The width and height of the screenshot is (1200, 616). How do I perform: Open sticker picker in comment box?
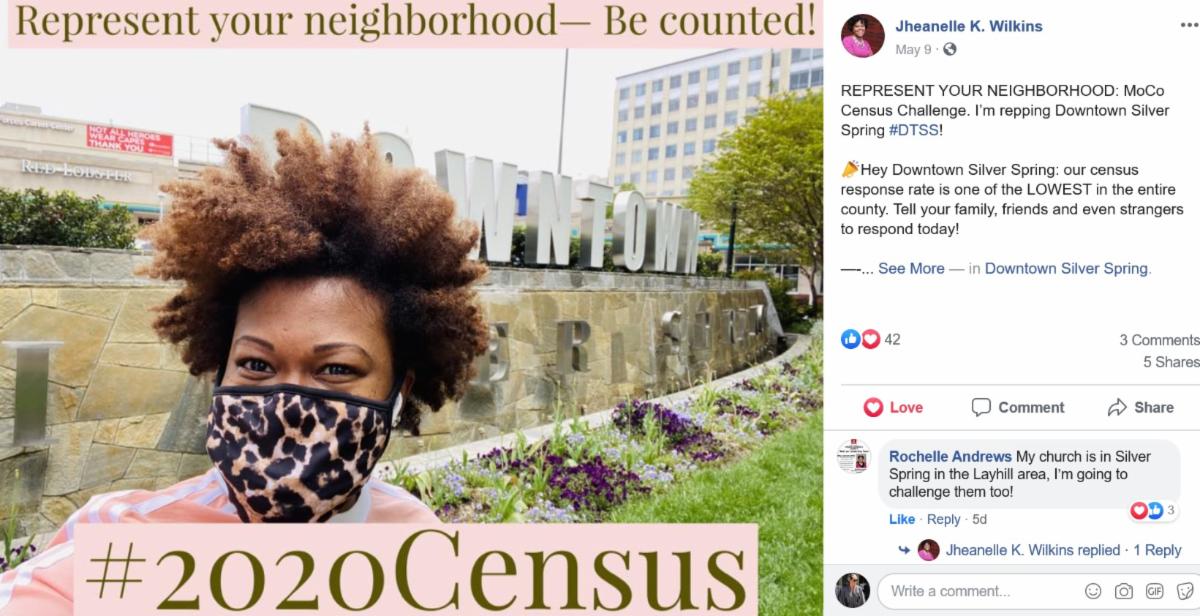1186,591
